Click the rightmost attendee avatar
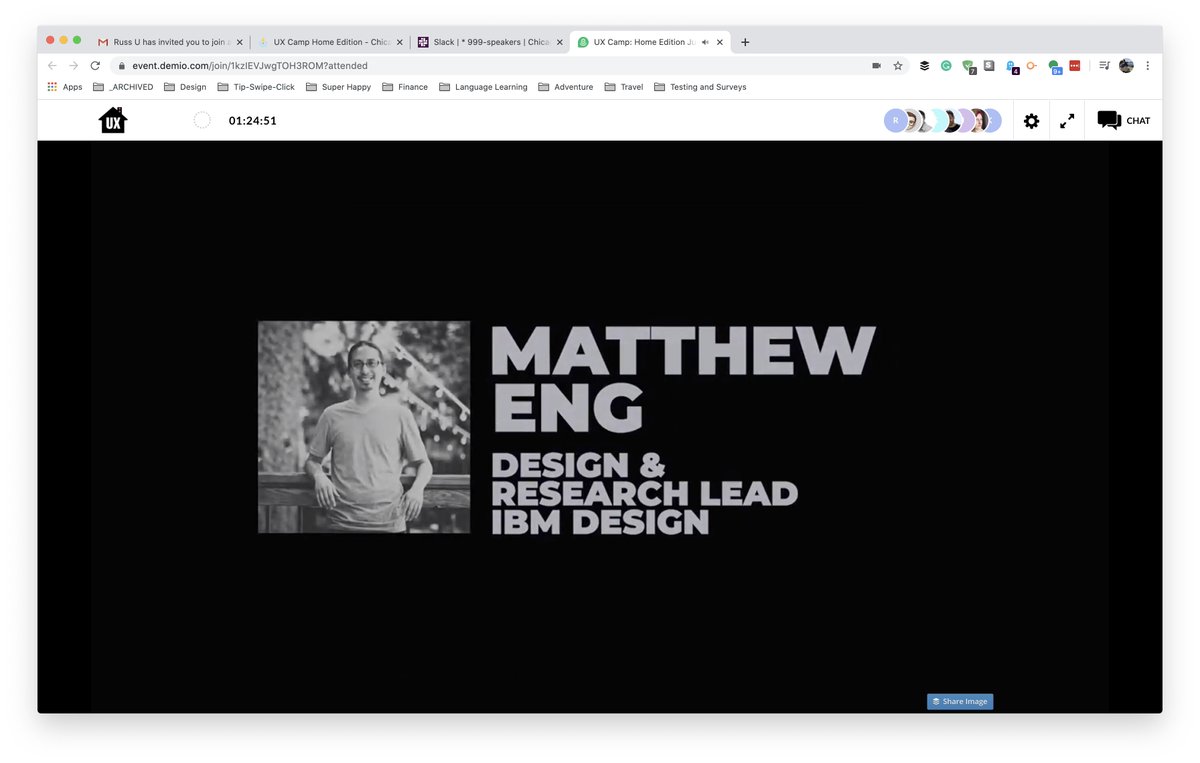 (992, 121)
